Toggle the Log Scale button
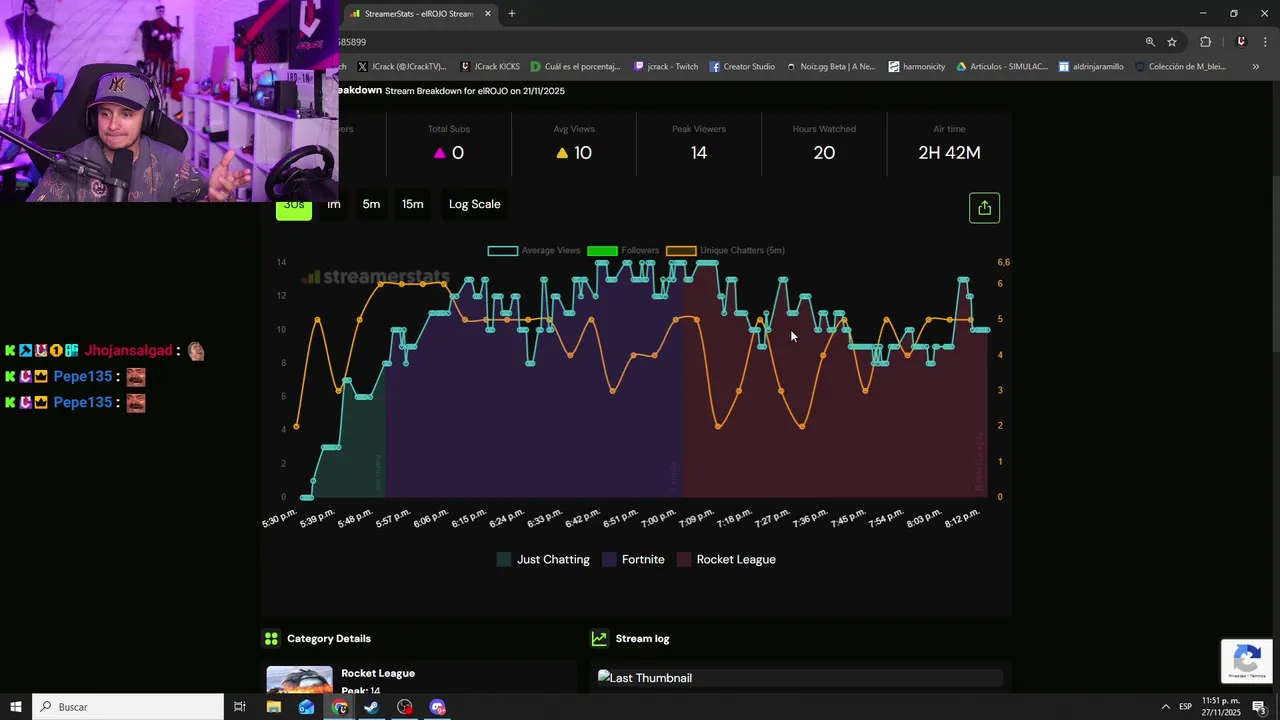Image resolution: width=1280 pixels, height=720 pixels. click(474, 204)
